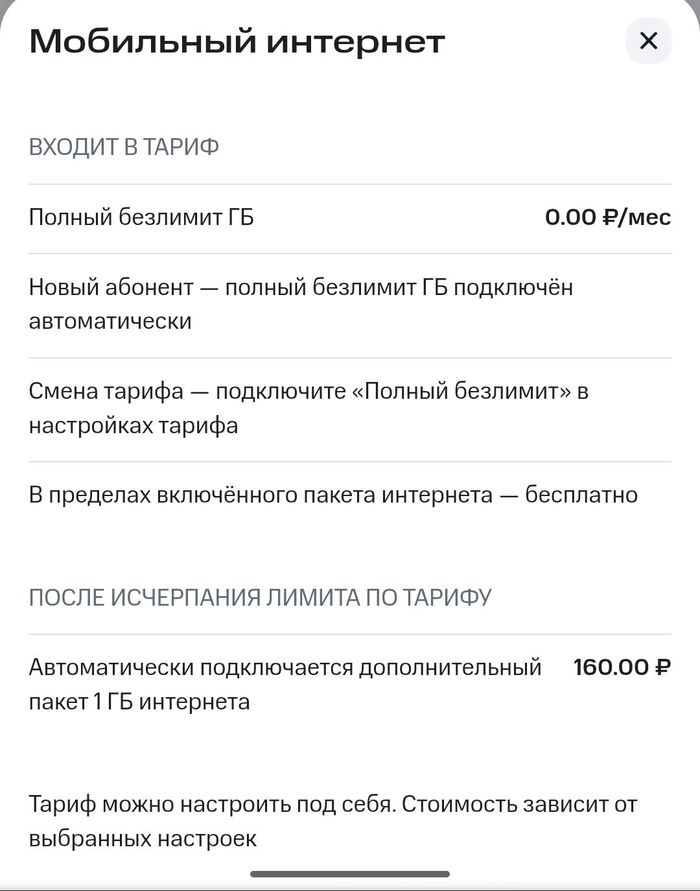Screen dimensions: 700x891
Task: Tap the ПОСЛЕ ИСЧЕРПАНИЯ ЛИМИТА ПО ТАРИФУ header
Action: [260, 598]
